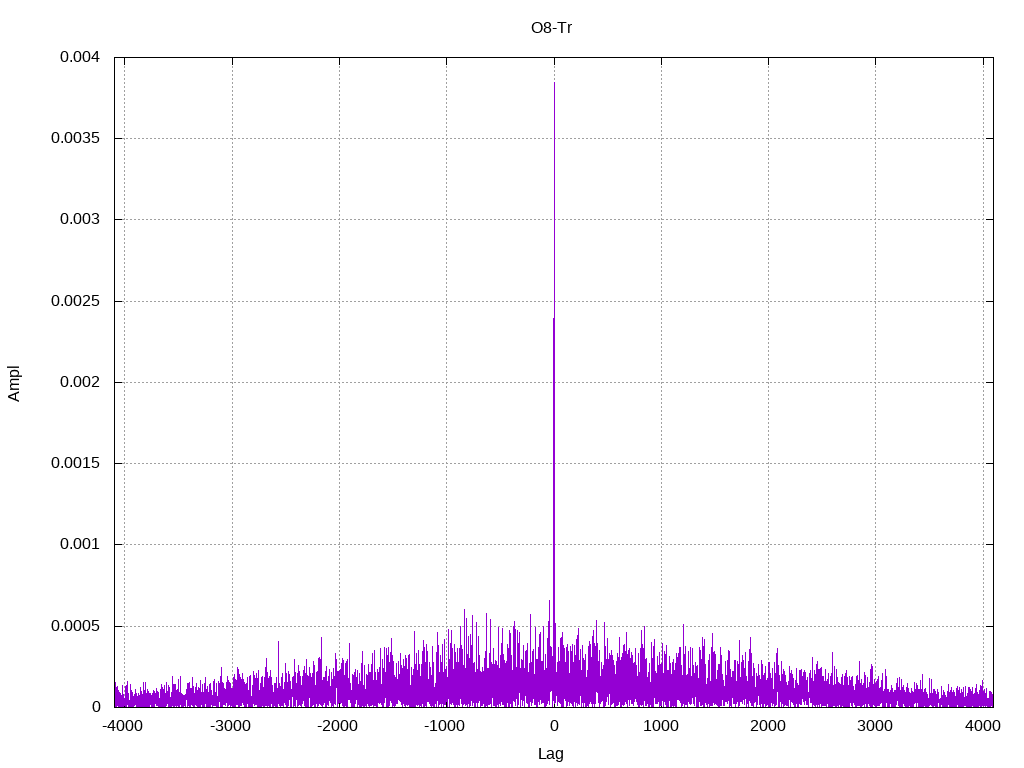Click the 0.0005 y-axis tick label
This screenshot has height=768, width=1024.
click(75, 626)
